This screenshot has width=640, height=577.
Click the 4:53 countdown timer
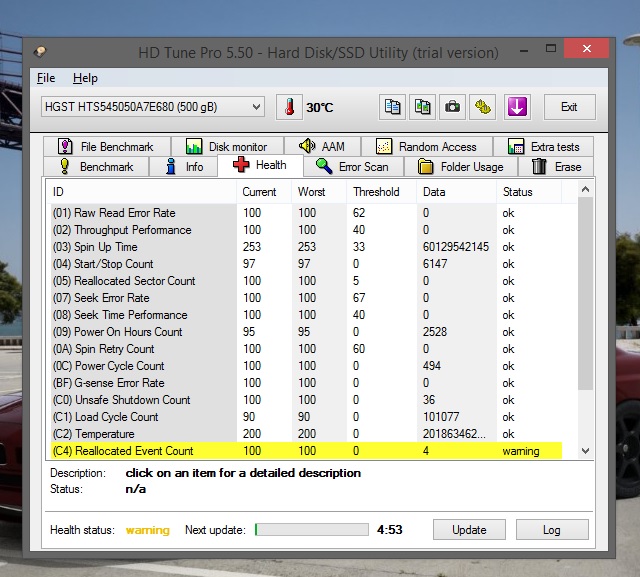(x=389, y=530)
